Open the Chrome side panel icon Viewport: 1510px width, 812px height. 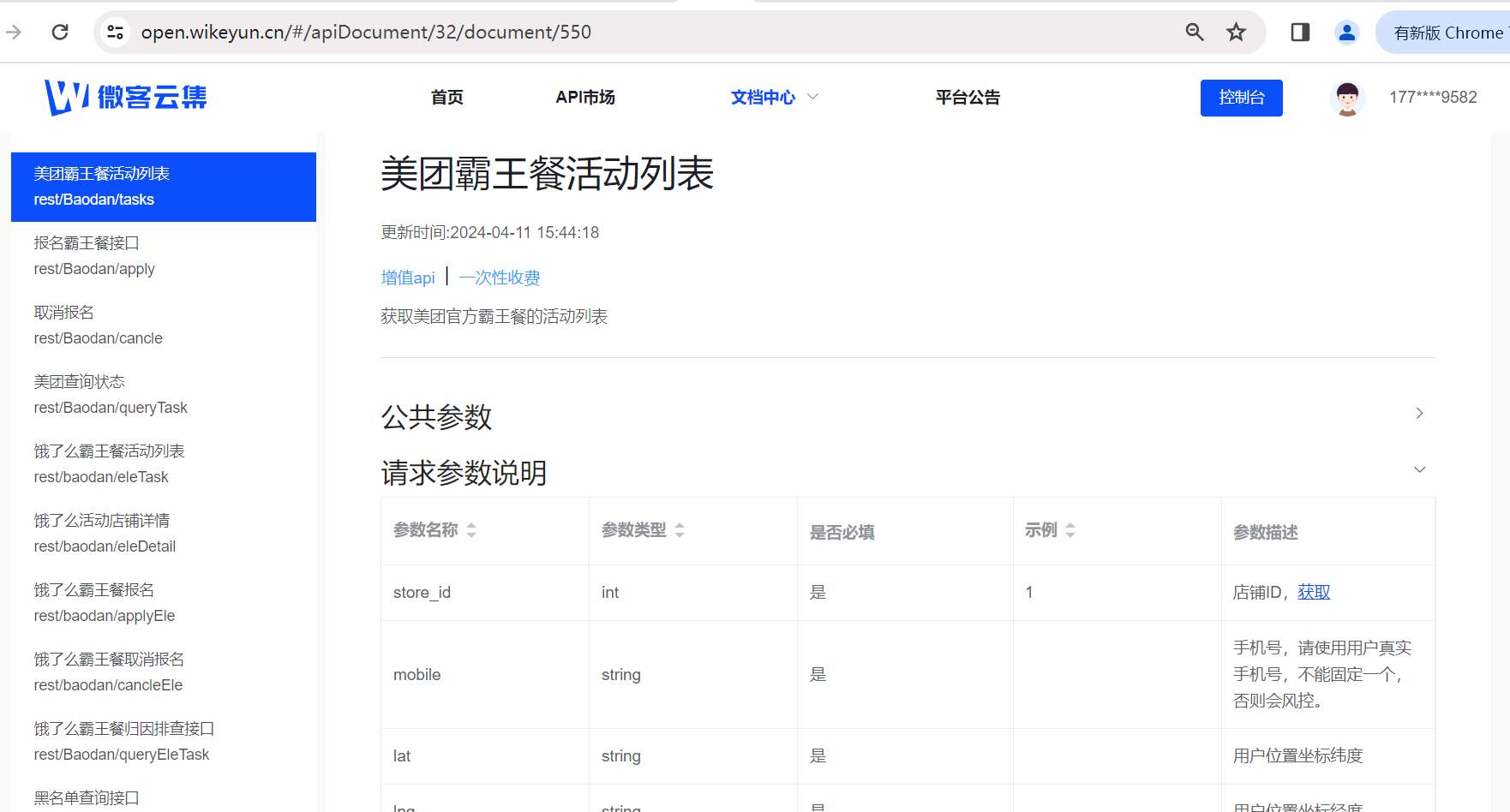click(x=1300, y=33)
